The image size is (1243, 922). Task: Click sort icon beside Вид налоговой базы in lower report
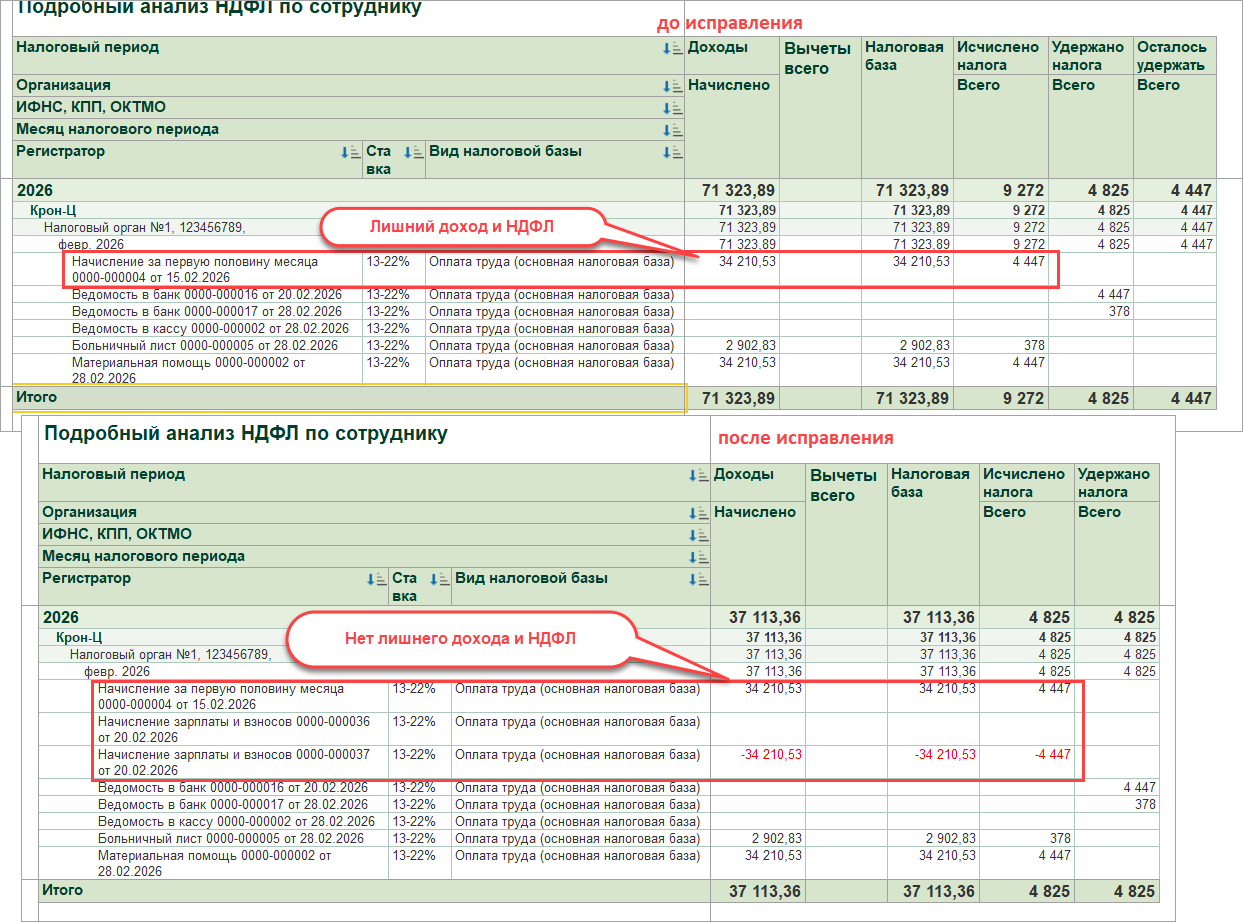[697, 579]
